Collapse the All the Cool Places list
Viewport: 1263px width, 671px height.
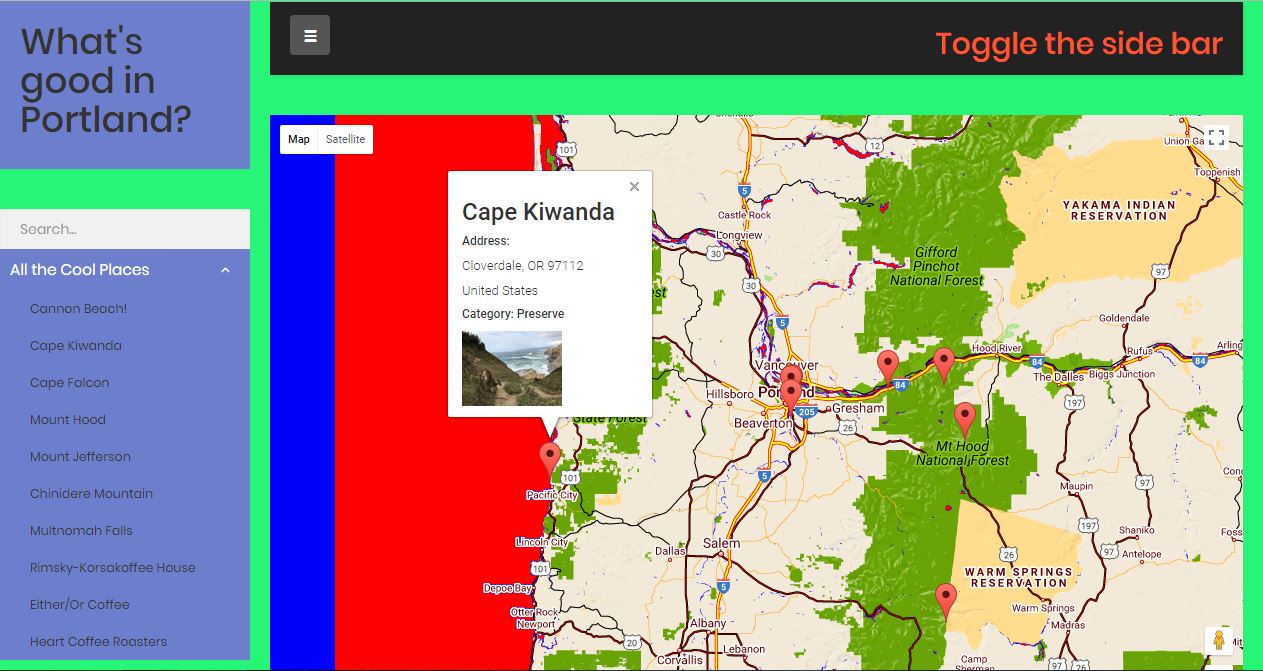(x=225, y=270)
